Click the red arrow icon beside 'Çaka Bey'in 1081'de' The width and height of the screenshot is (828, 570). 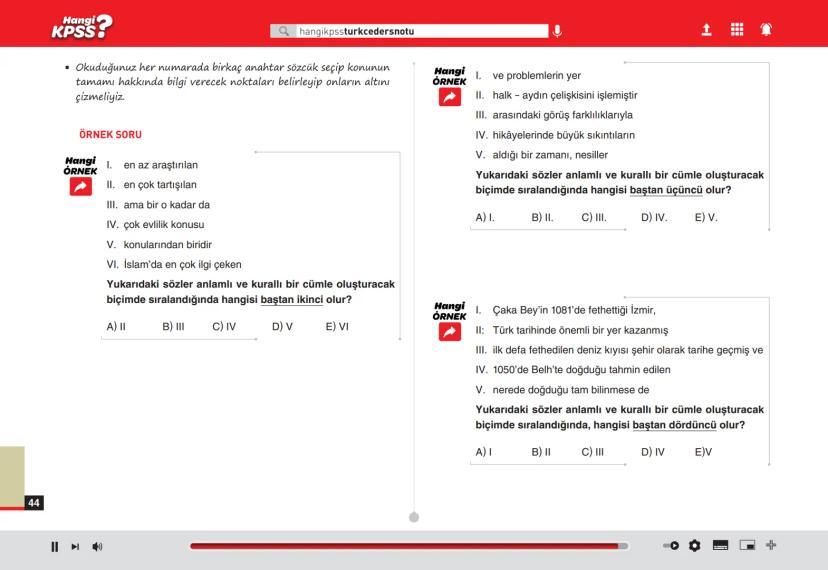click(449, 331)
